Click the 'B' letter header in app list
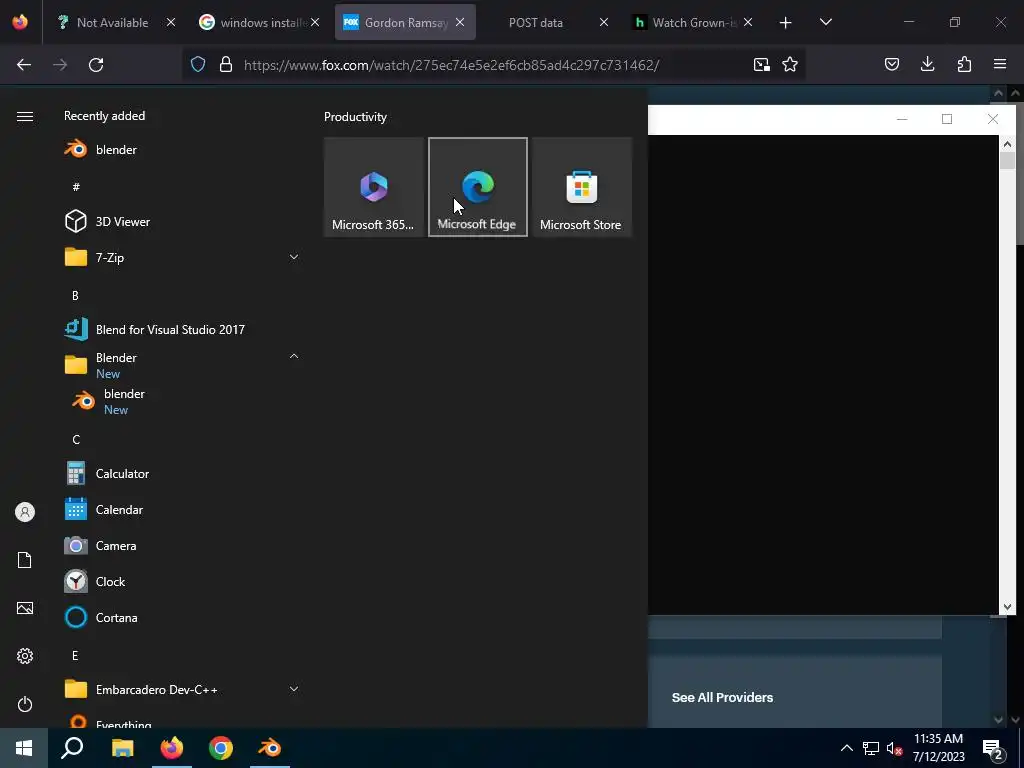 point(75,295)
